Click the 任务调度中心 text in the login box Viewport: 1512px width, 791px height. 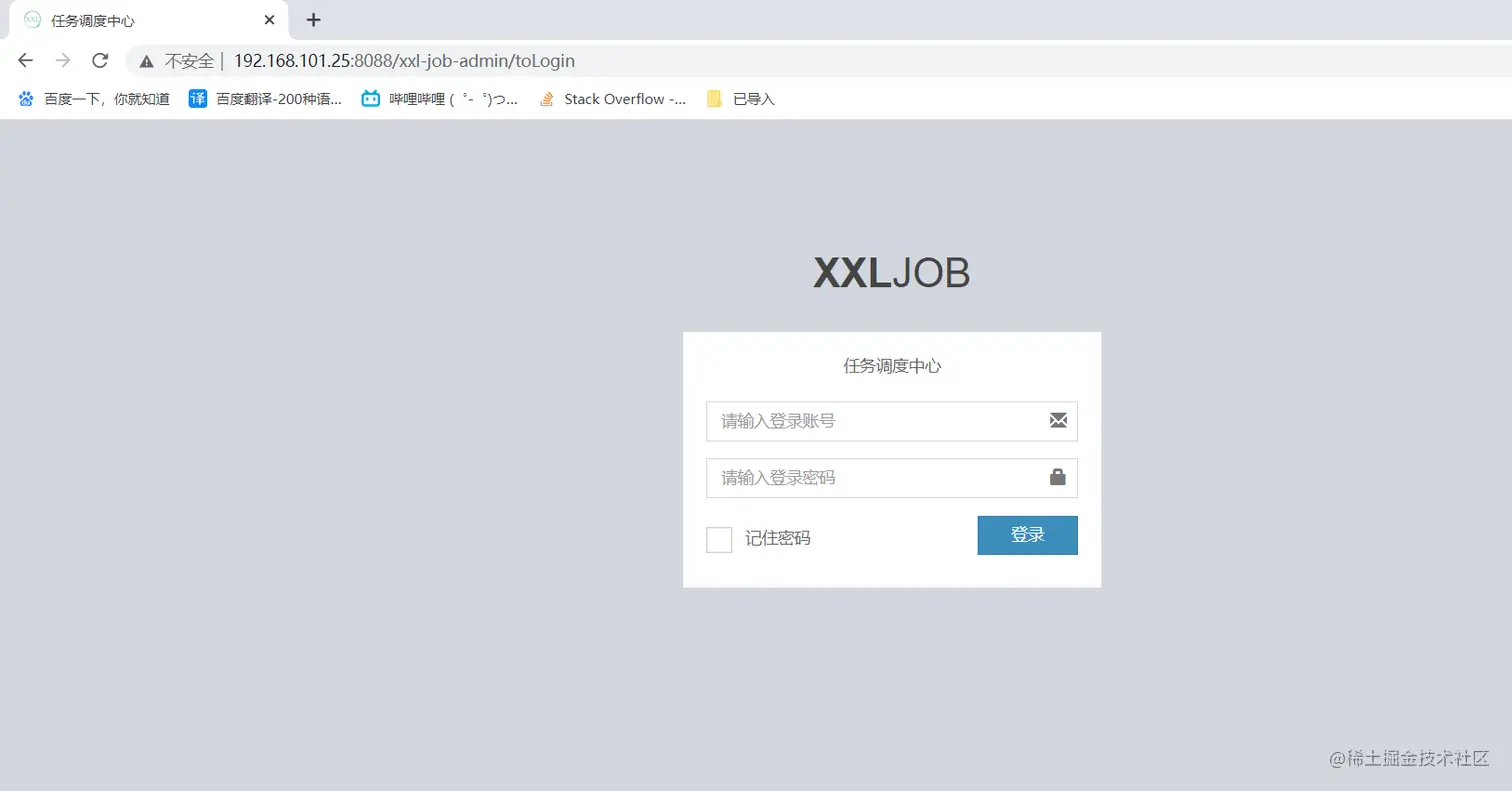click(892, 366)
